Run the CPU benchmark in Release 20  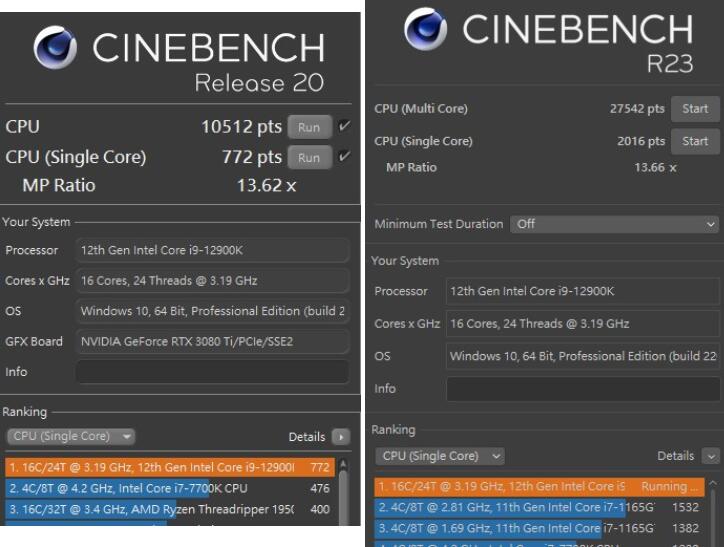click(309, 127)
